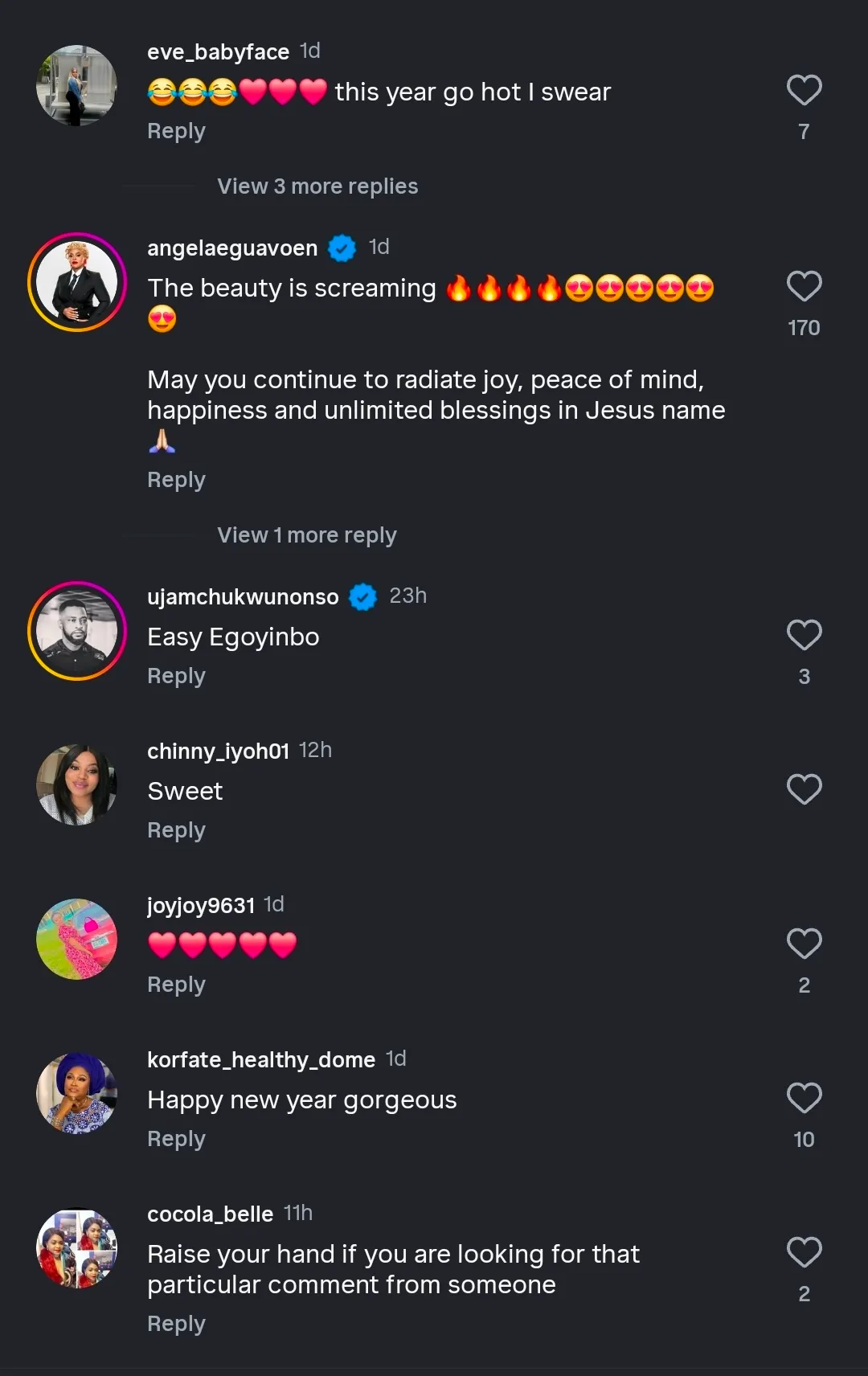This screenshot has width=868, height=1376.
Task: Heart joyjoy9631's comment
Action: [x=804, y=944]
